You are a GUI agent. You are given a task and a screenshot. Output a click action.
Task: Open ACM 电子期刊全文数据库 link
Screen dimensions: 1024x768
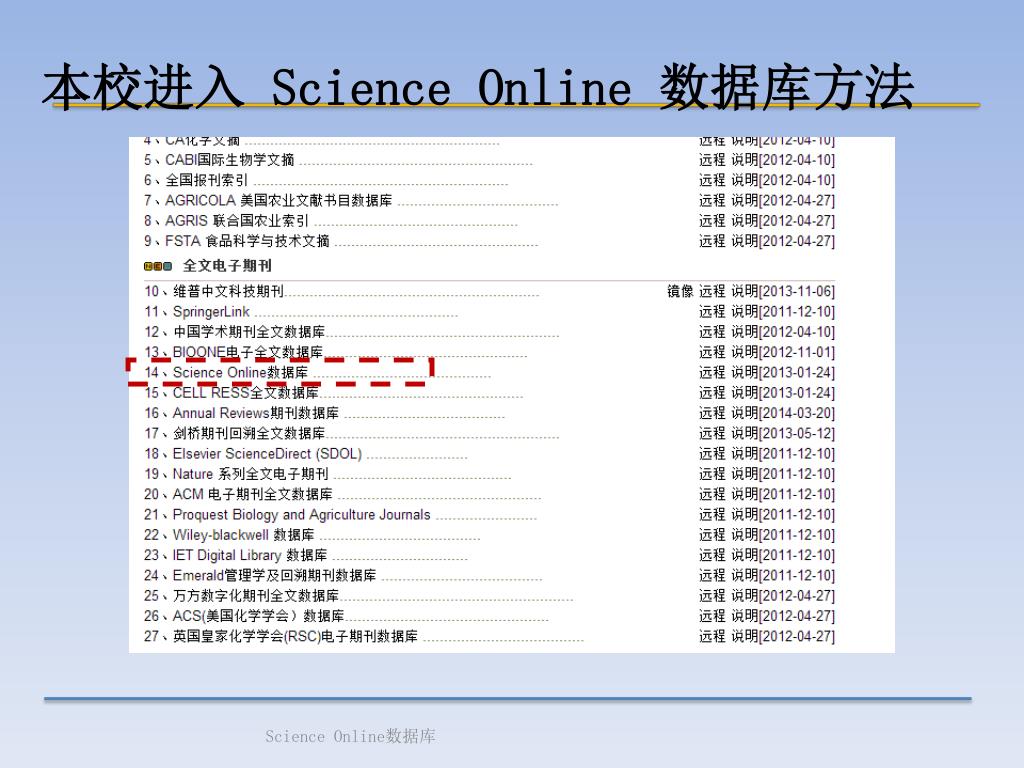click(x=252, y=494)
